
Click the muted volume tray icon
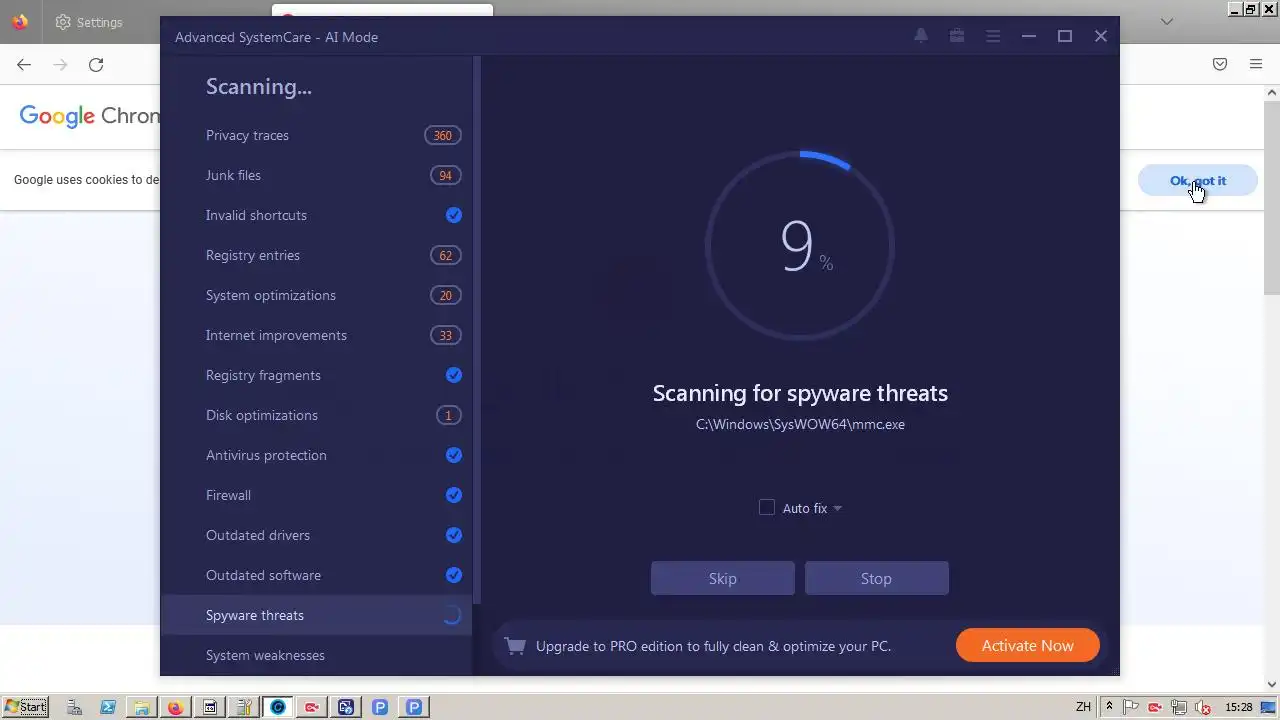point(1203,707)
